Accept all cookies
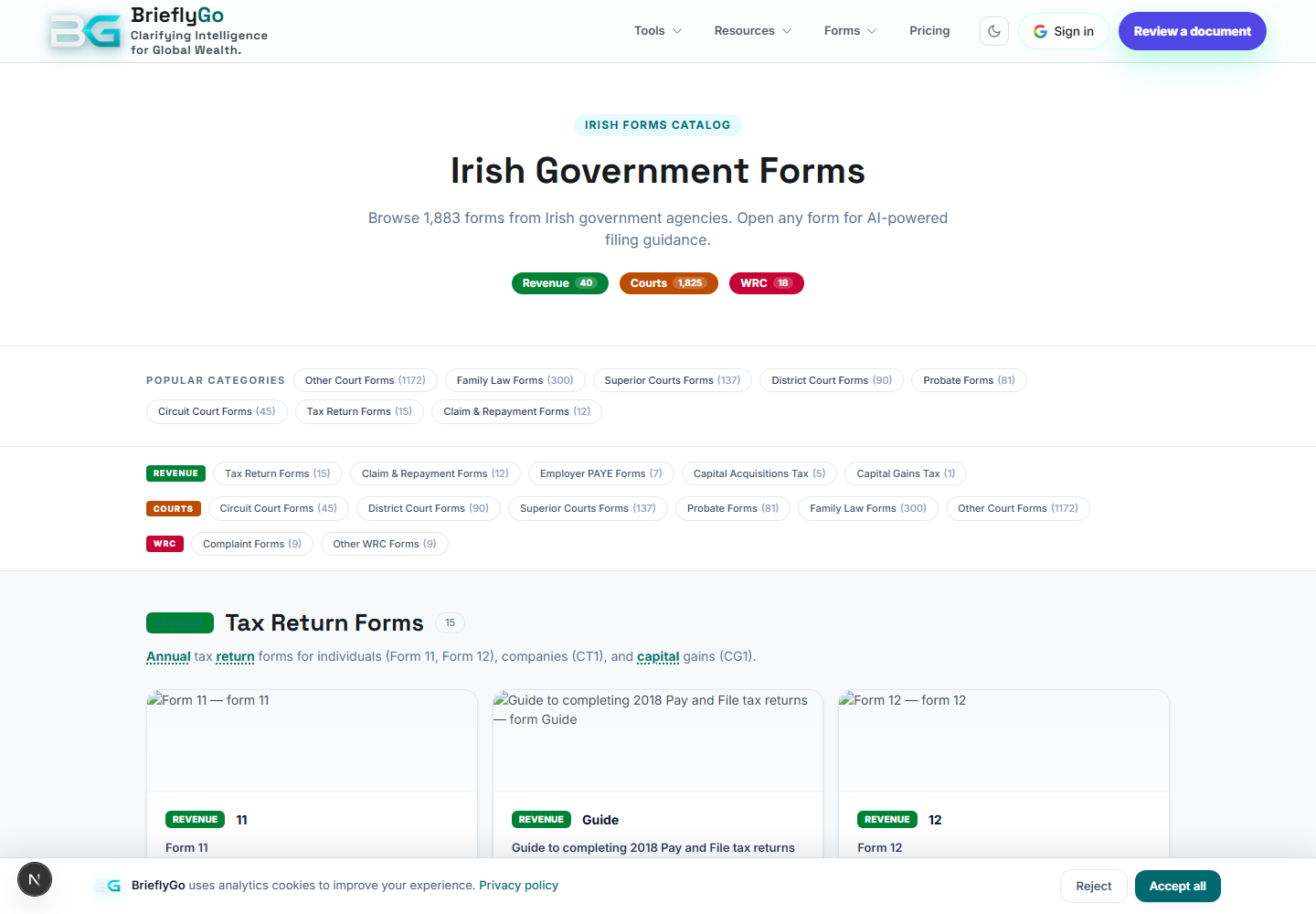 1177,887
